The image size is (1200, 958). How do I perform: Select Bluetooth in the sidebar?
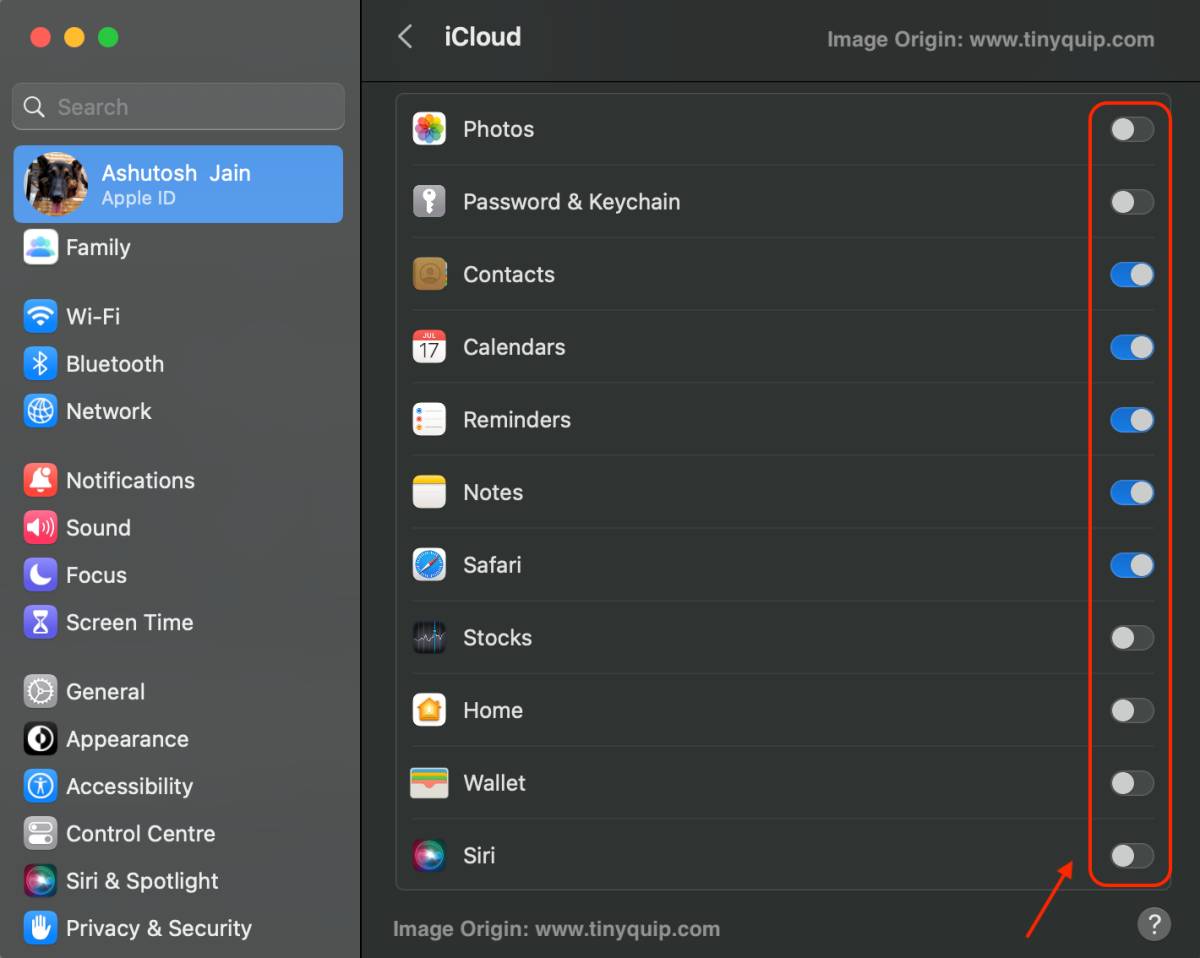pos(114,364)
